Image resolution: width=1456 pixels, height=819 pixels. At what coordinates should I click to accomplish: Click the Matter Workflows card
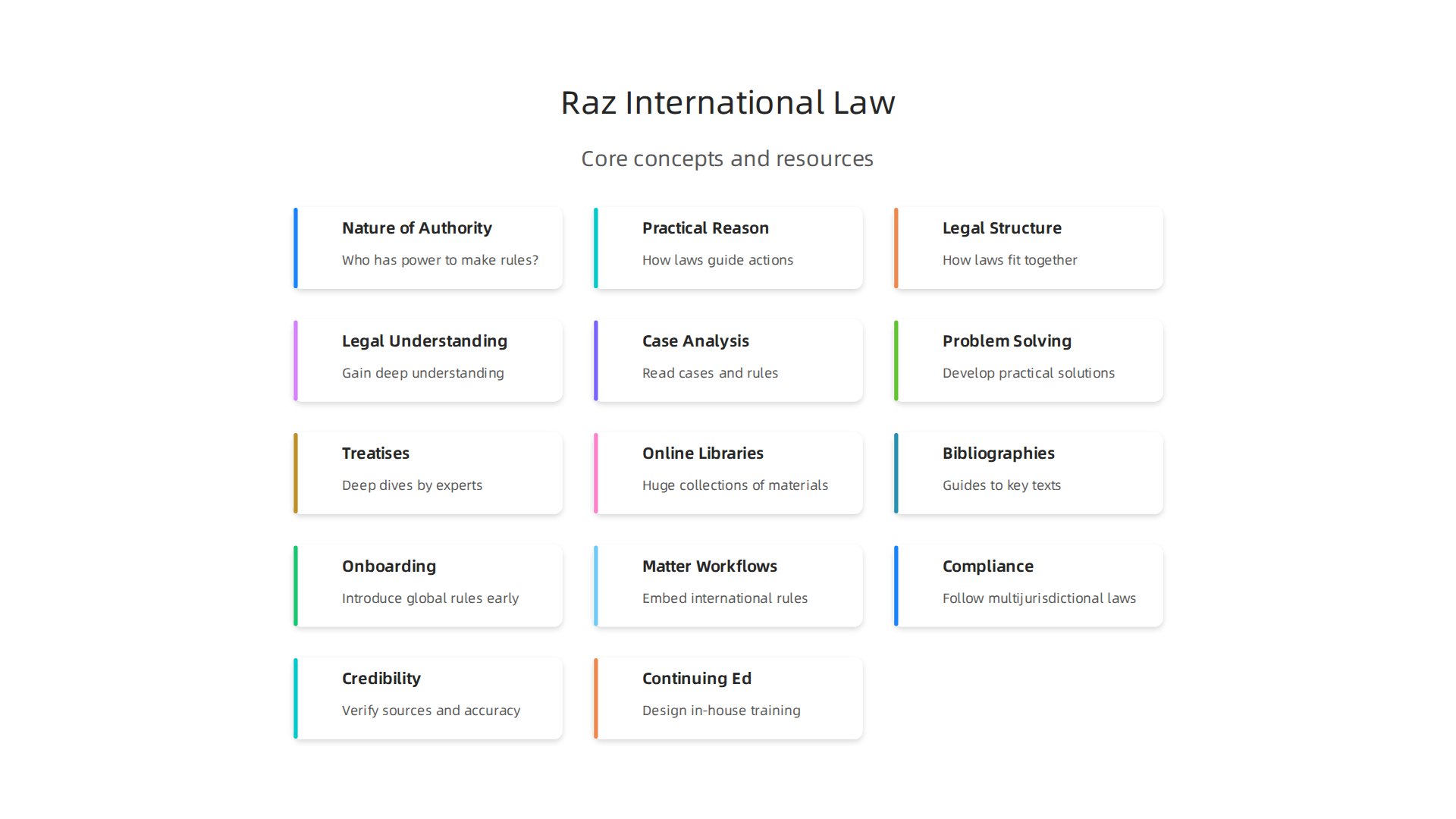728,586
